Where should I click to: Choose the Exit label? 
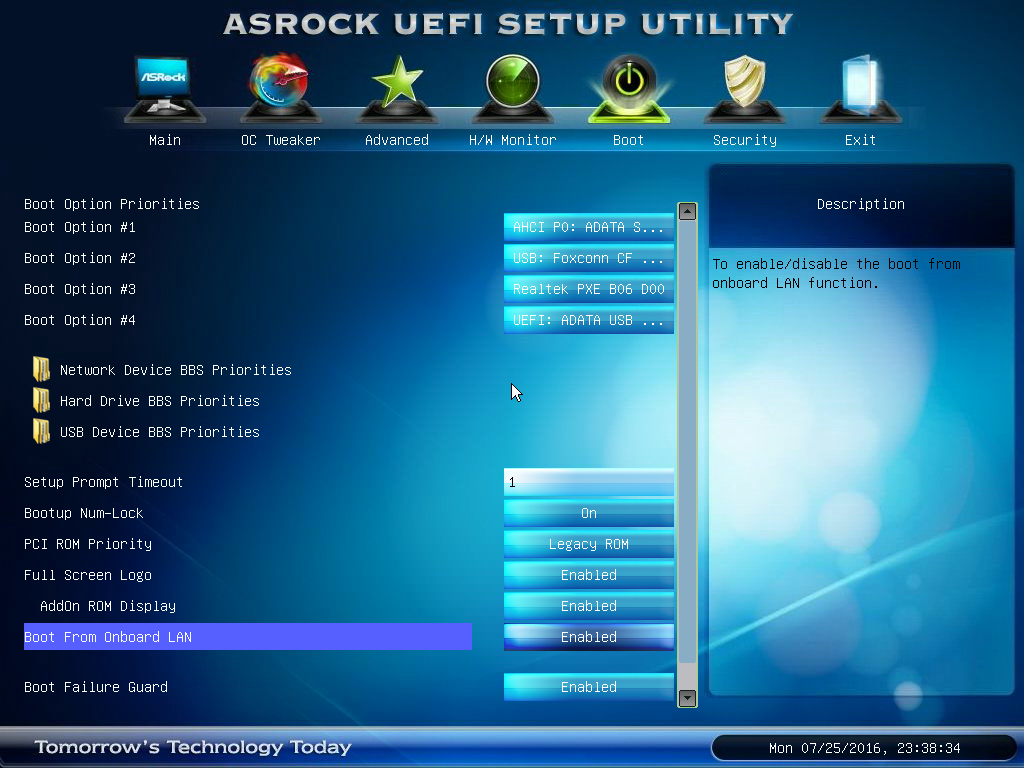coord(860,140)
